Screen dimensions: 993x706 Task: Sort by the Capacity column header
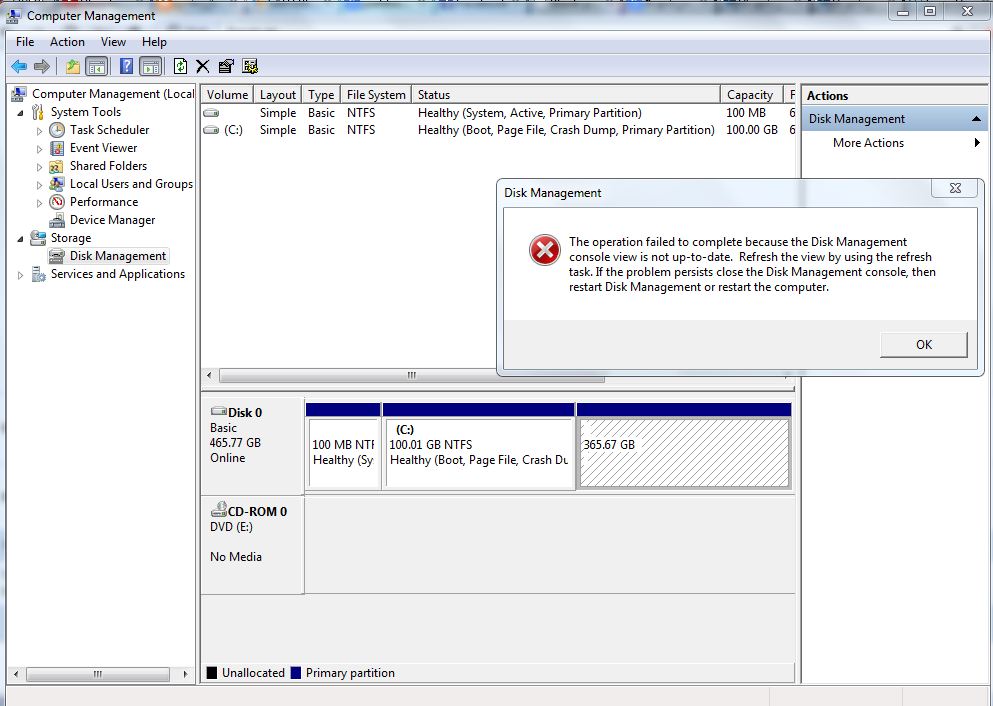pos(751,94)
